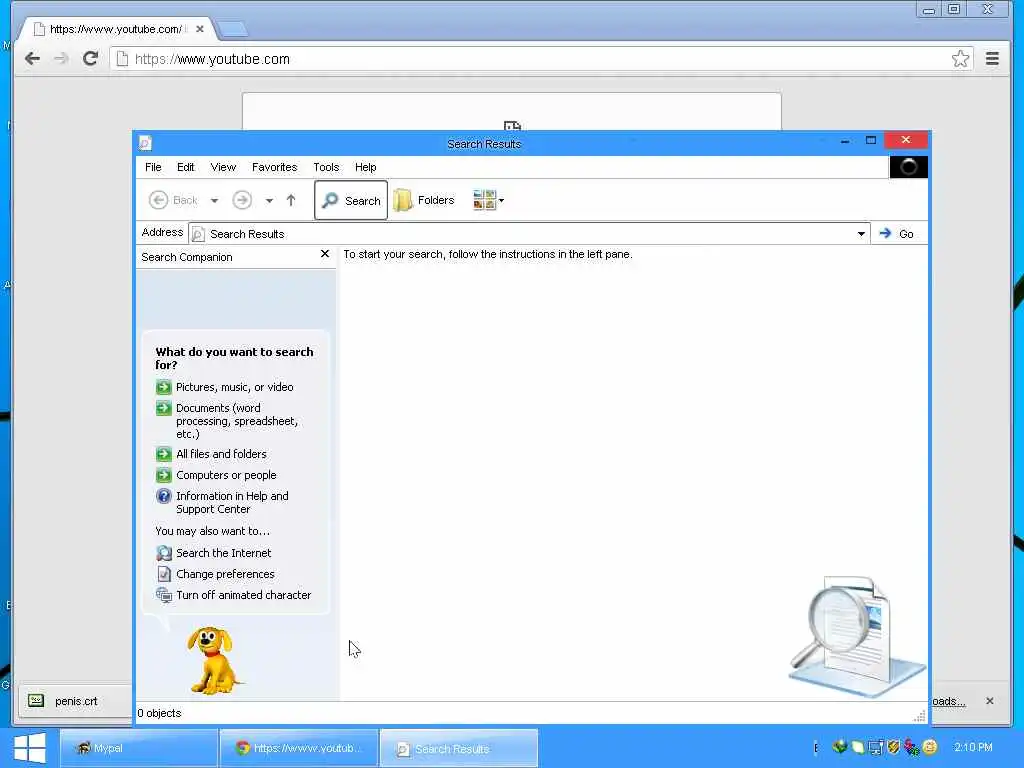The image size is (1024, 768).
Task: Choose Pictures, music, or video search
Action: click(234, 387)
